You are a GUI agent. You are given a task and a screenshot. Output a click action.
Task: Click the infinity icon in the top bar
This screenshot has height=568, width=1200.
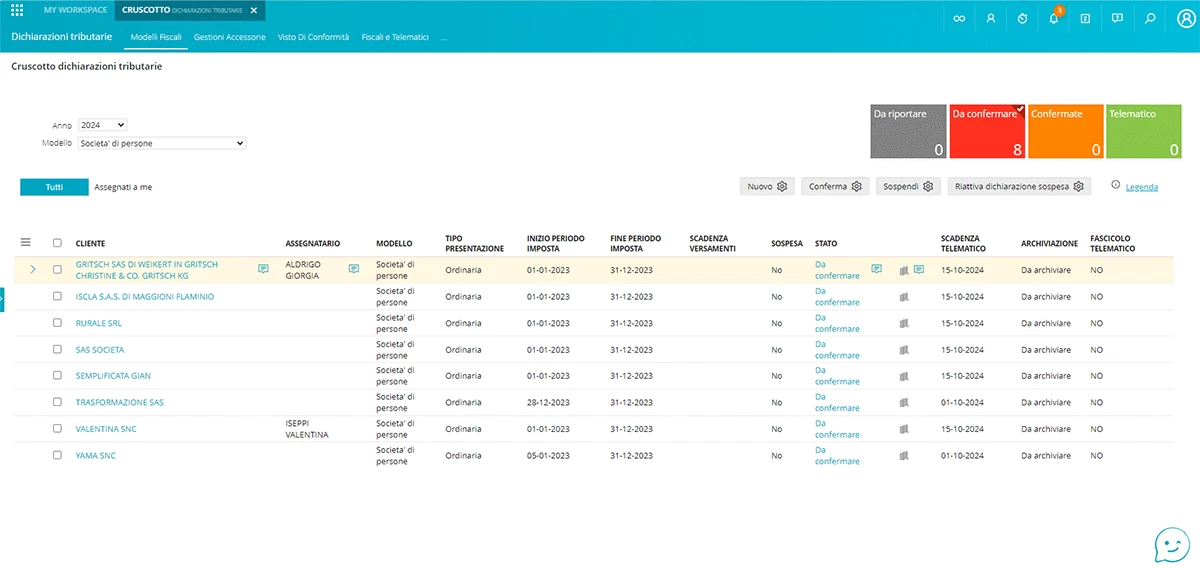click(x=960, y=18)
